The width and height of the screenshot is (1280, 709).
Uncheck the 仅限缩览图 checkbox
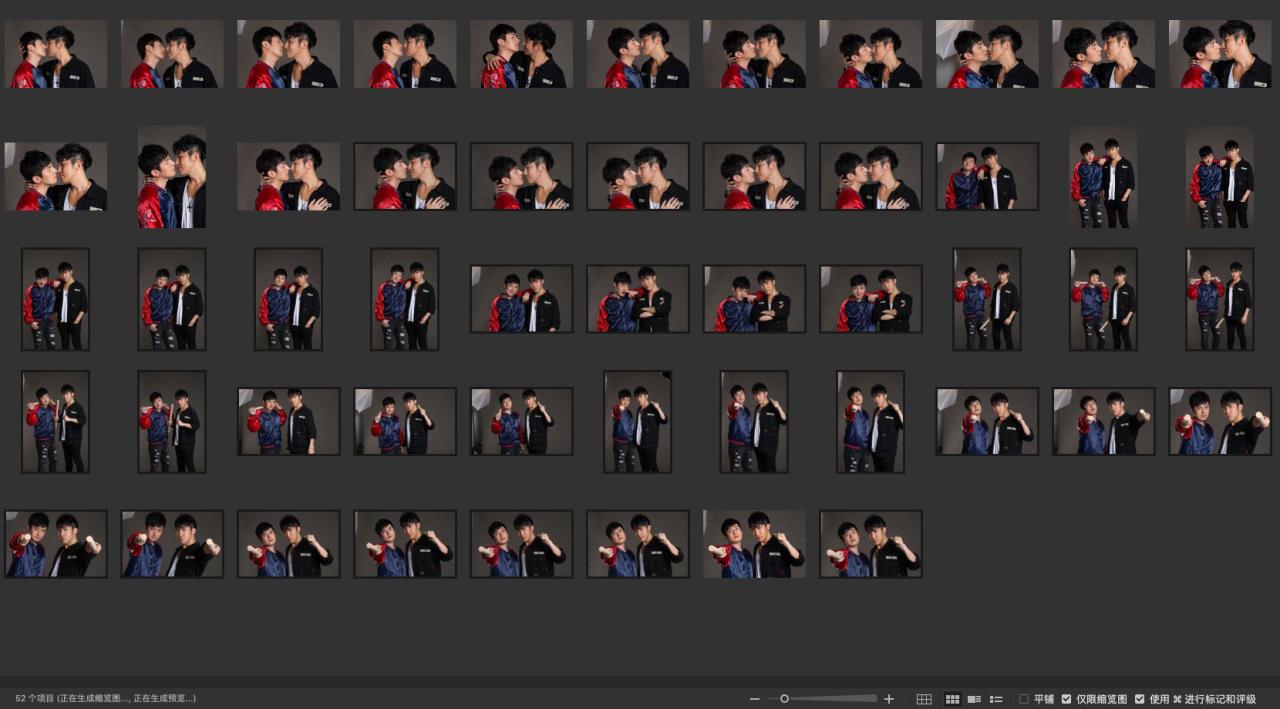pos(1067,699)
